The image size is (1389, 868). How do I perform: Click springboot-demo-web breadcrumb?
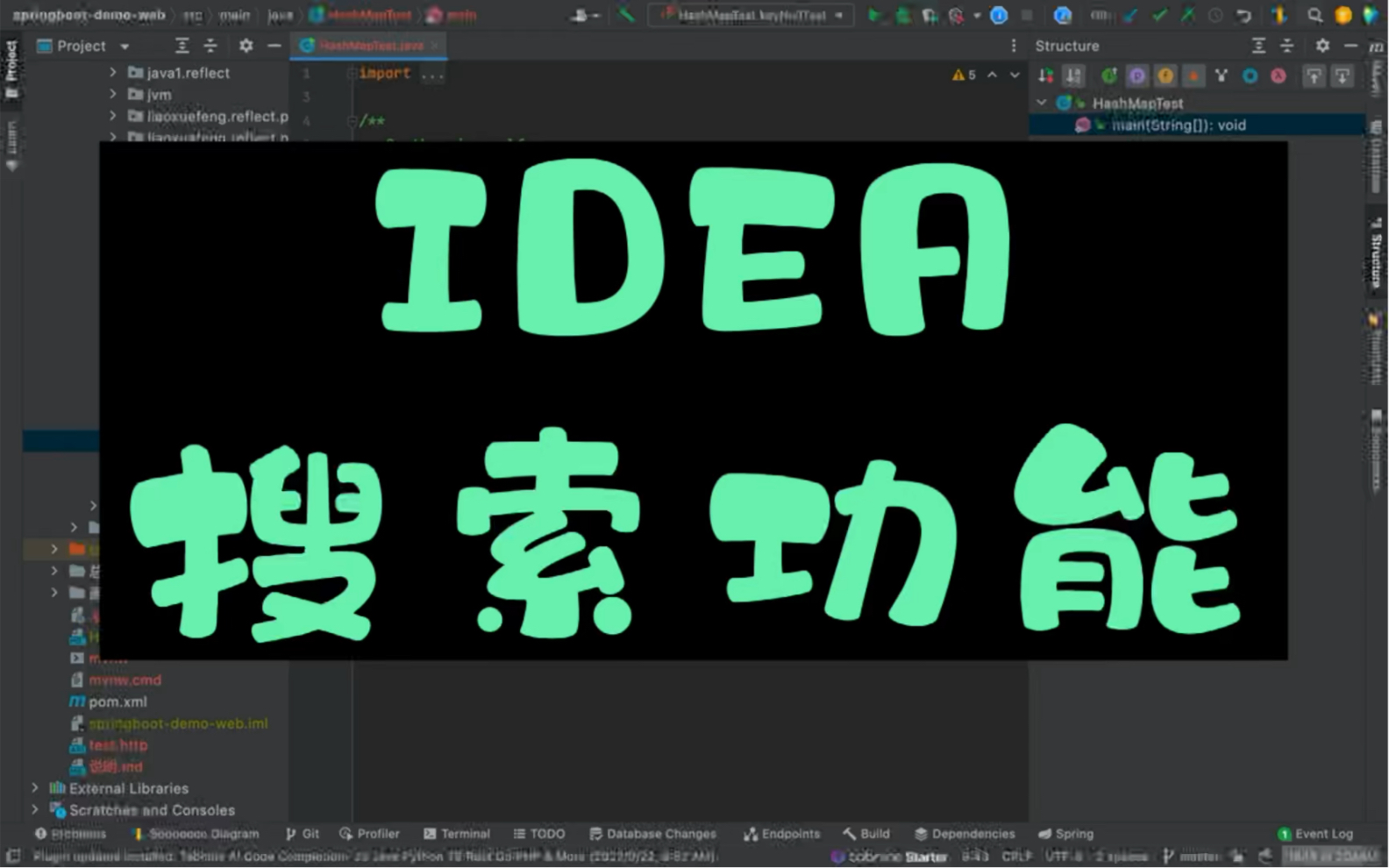(x=89, y=15)
